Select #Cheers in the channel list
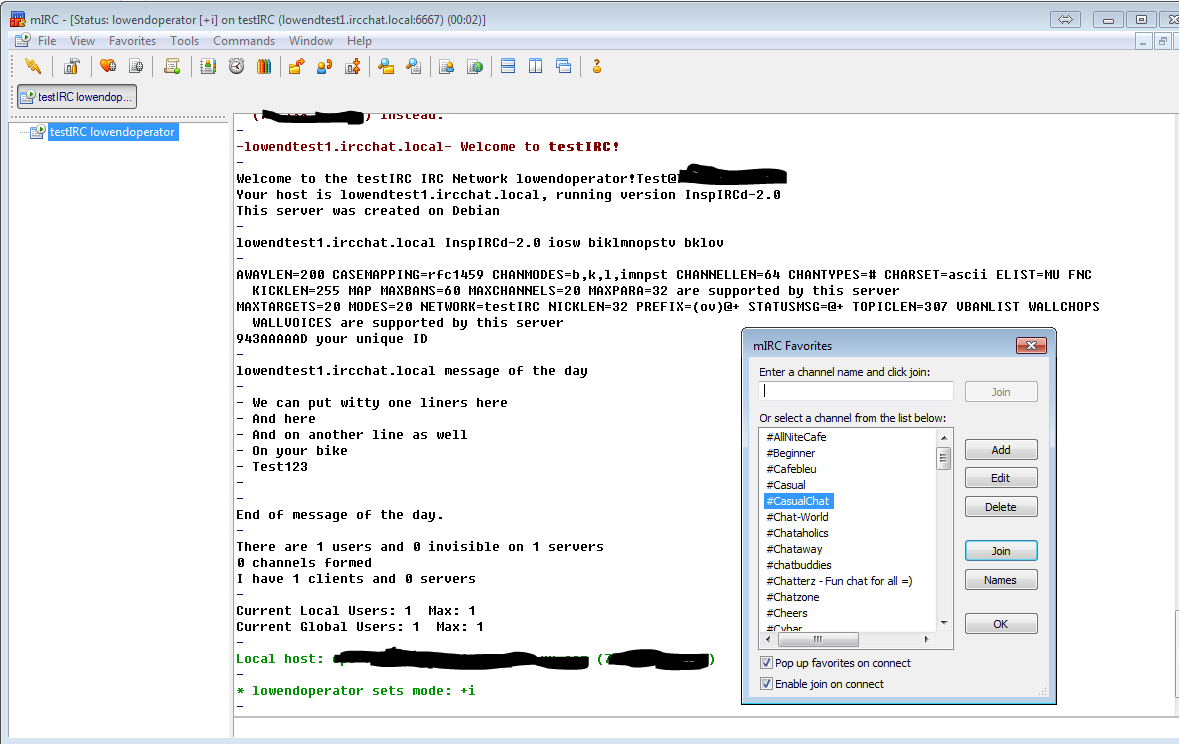The height and width of the screenshot is (744, 1179). coord(787,613)
